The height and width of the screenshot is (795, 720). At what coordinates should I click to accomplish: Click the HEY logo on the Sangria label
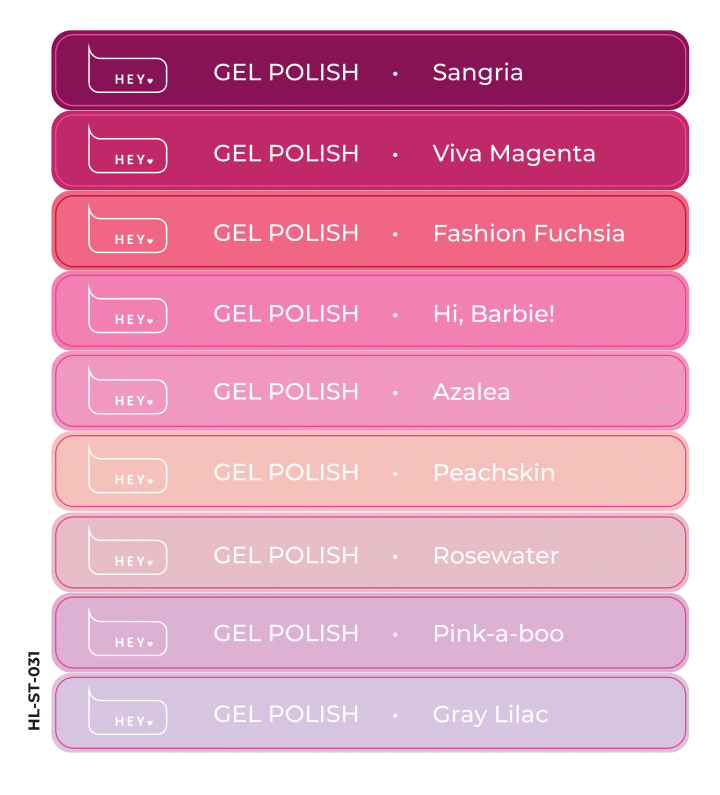127,69
